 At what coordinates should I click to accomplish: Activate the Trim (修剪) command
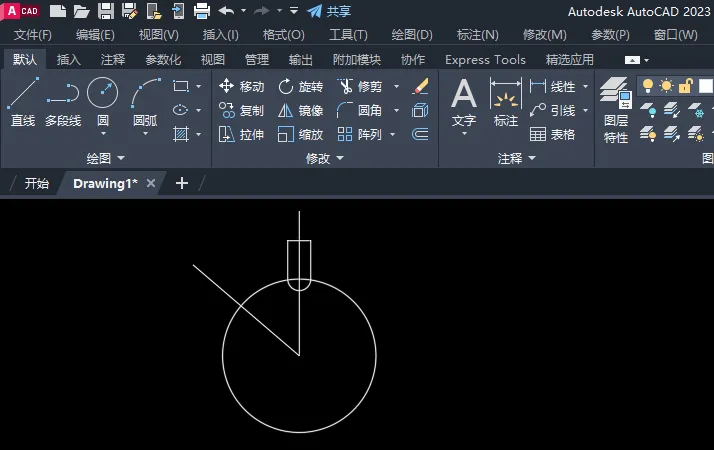(x=360, y=86)
